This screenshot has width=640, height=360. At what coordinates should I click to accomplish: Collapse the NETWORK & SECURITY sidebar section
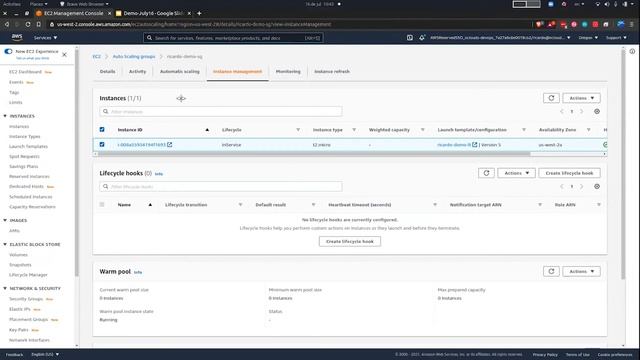point(5,289)
